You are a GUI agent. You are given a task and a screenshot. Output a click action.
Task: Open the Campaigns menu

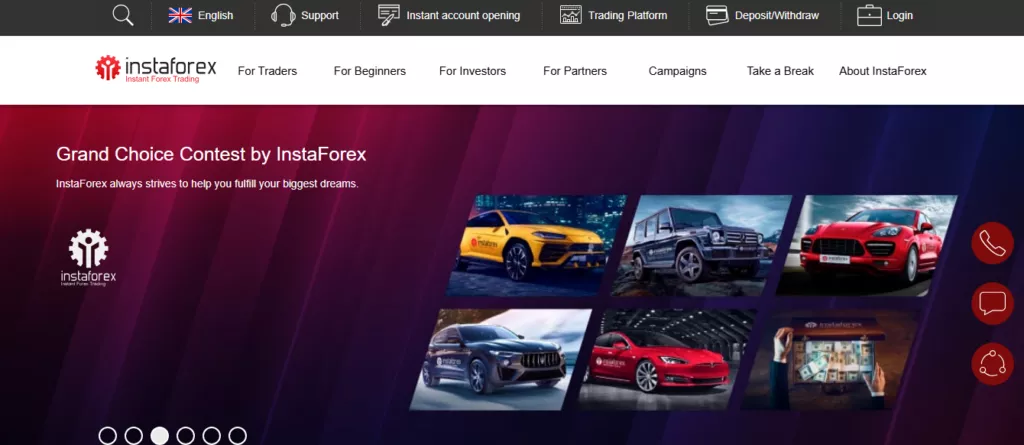pos(677,71)
